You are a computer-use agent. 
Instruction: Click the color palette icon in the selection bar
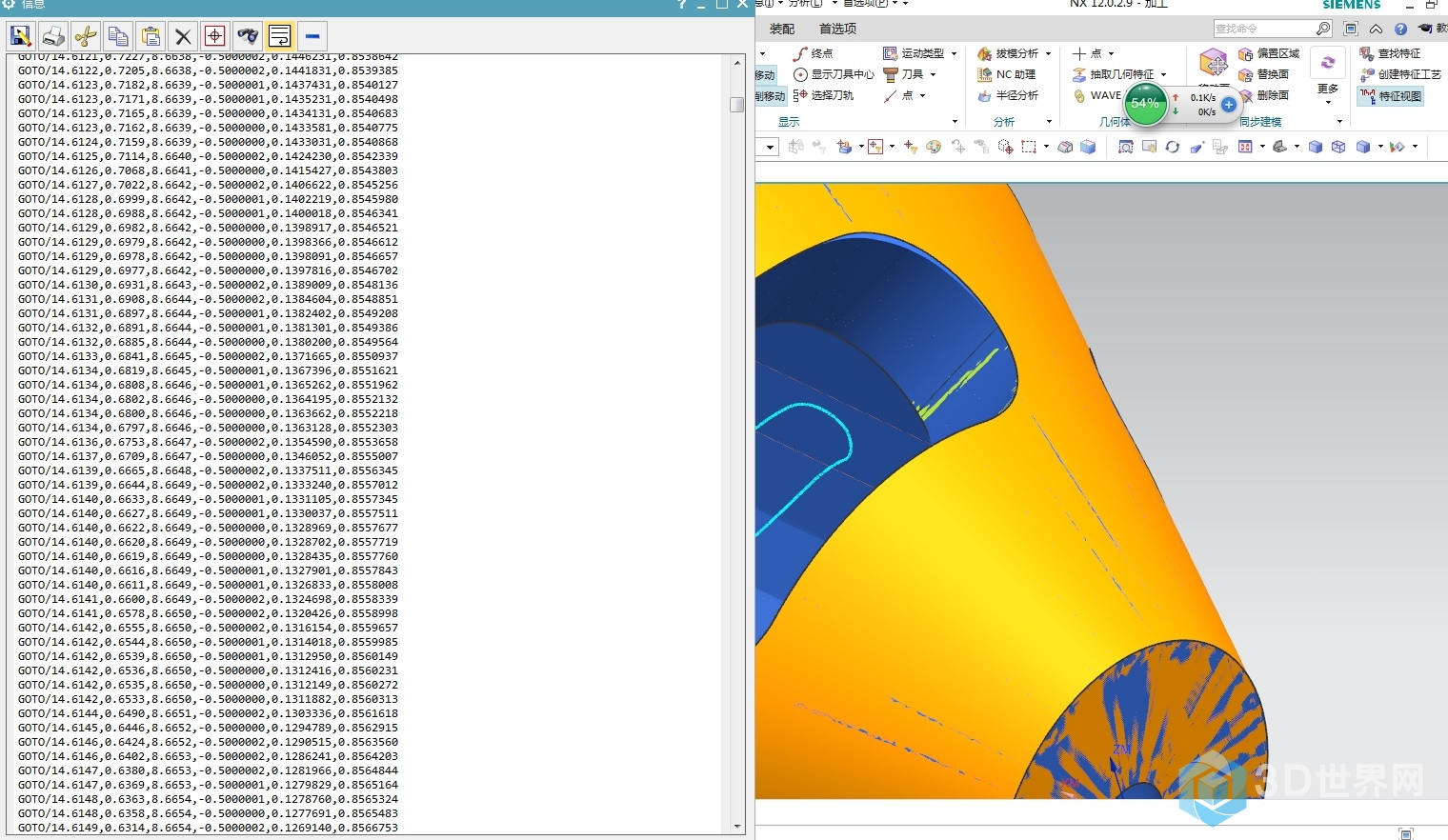tap(934, 147)
